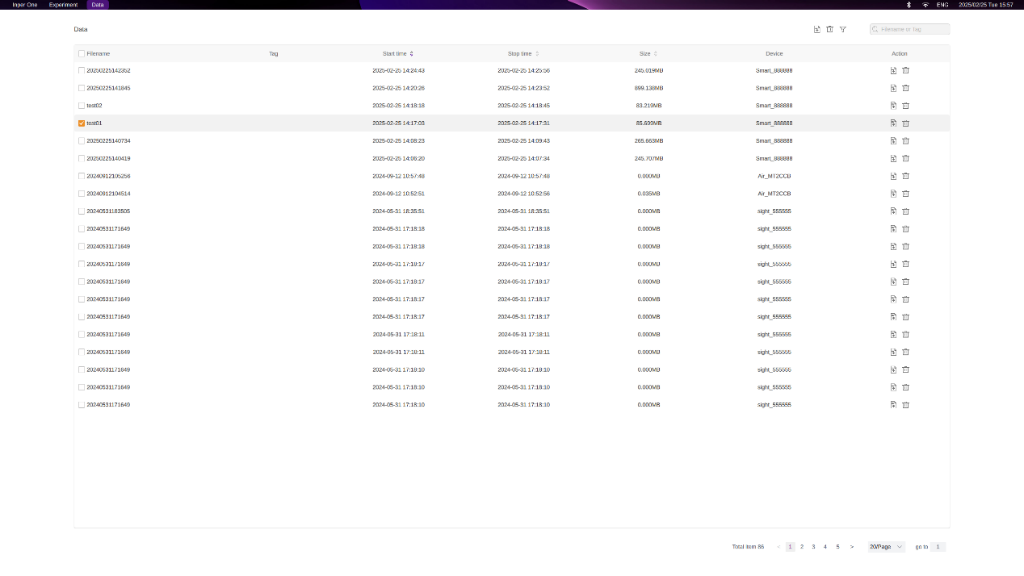Switch to the Experiment tab
1024x576 pixels.
63,5
